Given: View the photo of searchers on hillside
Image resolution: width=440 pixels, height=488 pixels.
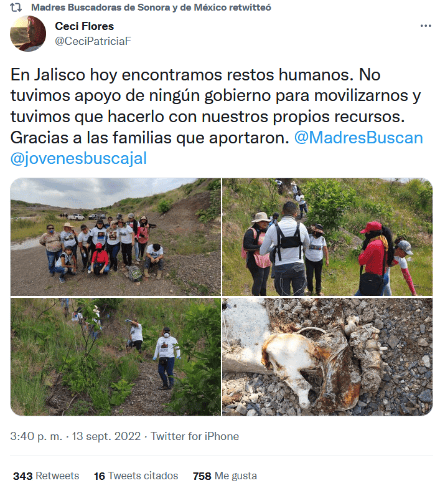Looking at the screenshot, I should tap(115, 357).
